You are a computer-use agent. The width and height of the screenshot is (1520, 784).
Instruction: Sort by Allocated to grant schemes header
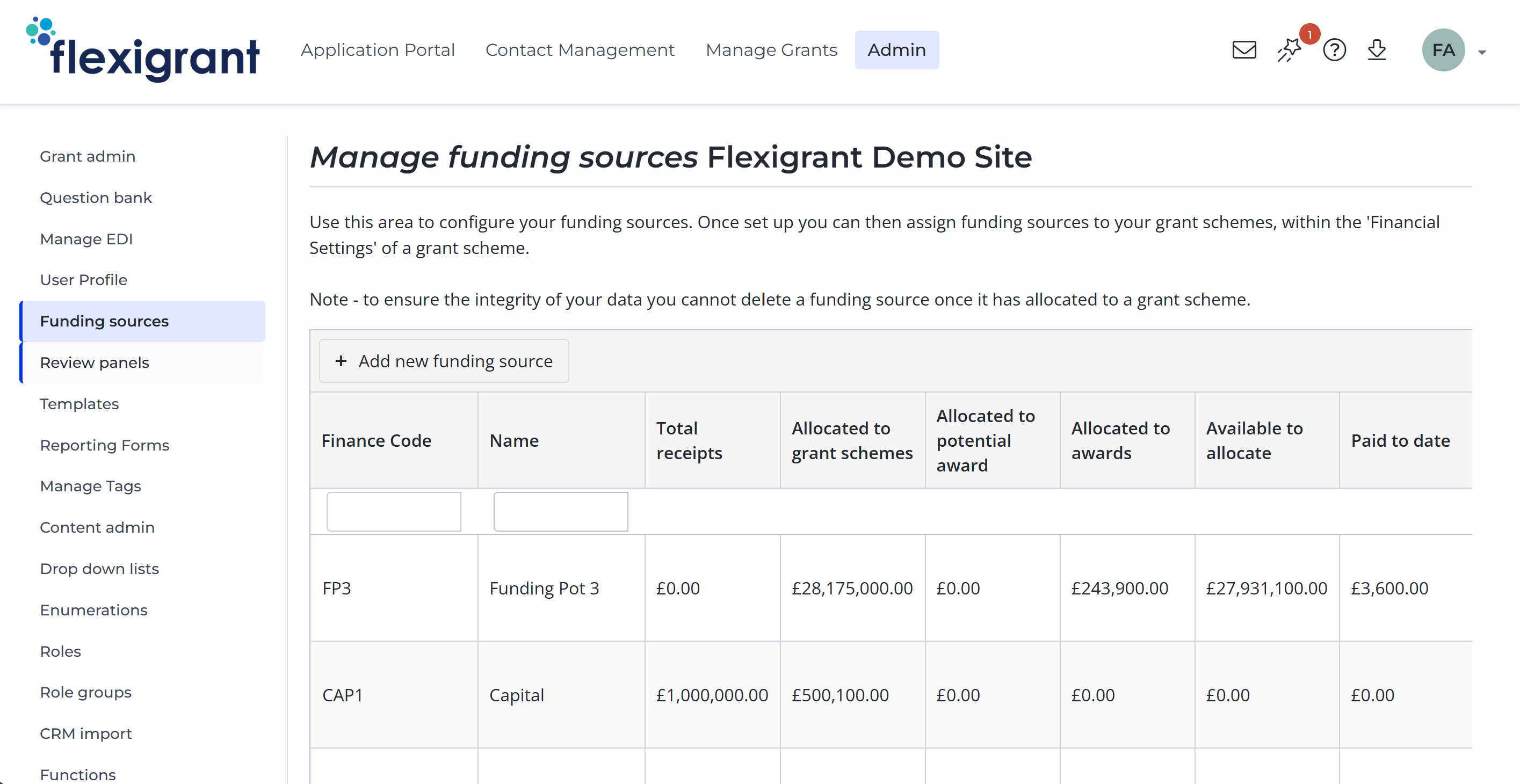click(x=852, y=441)
